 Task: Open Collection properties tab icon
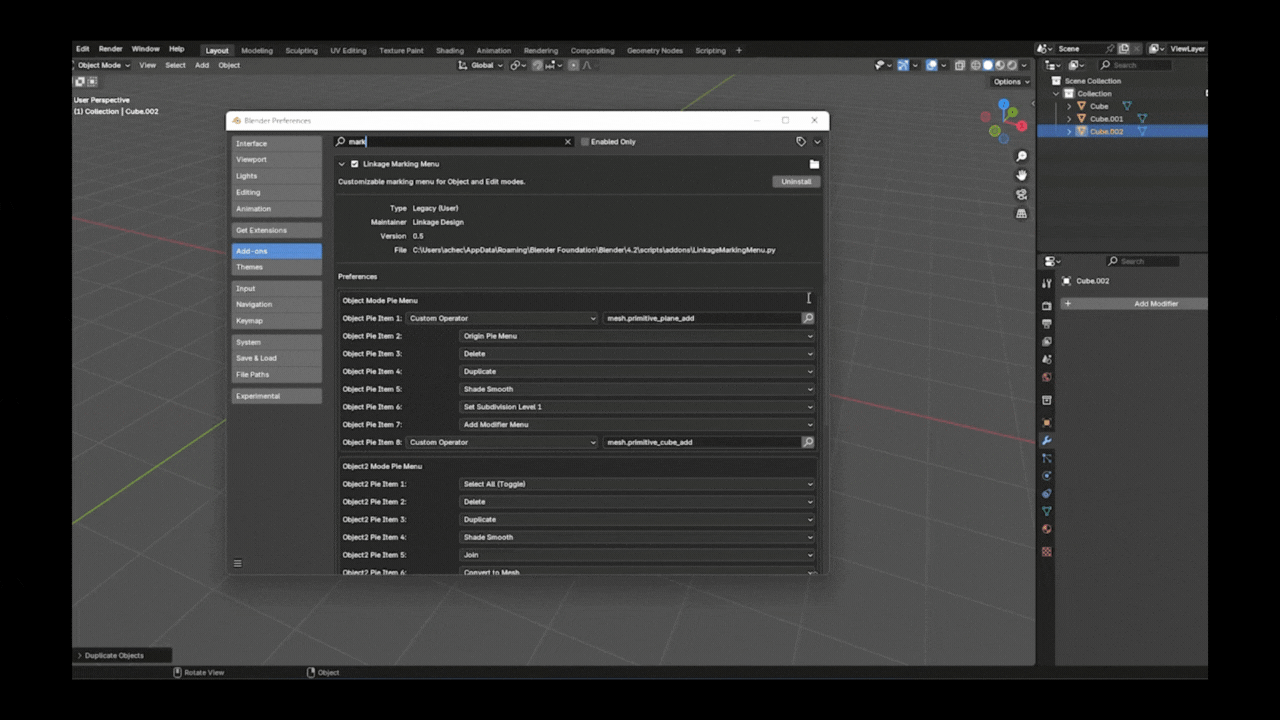(x=1047, y=400)
